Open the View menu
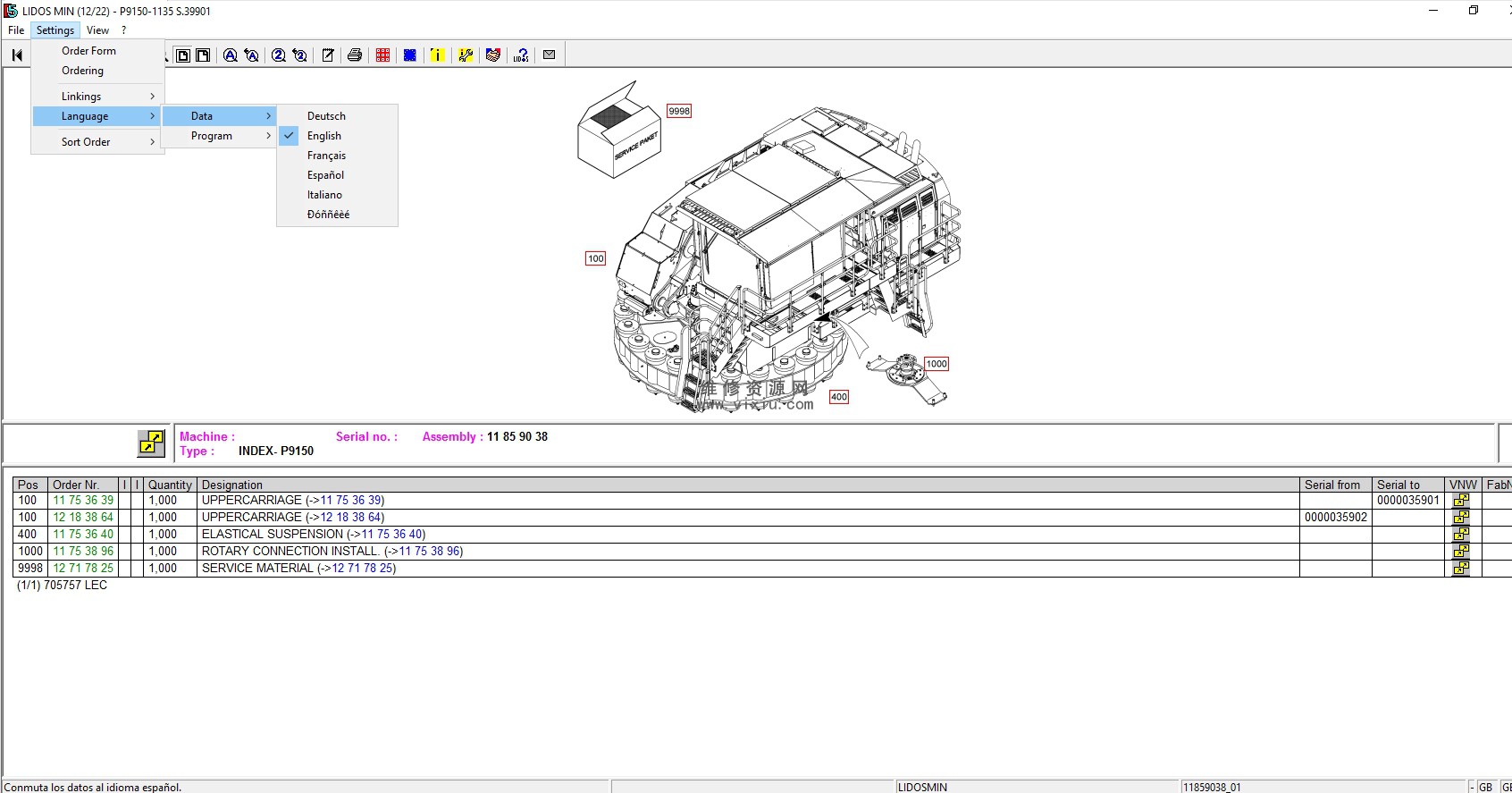Screen dimensions: 1512x793 pyautogui.click(x=97, y=30)
